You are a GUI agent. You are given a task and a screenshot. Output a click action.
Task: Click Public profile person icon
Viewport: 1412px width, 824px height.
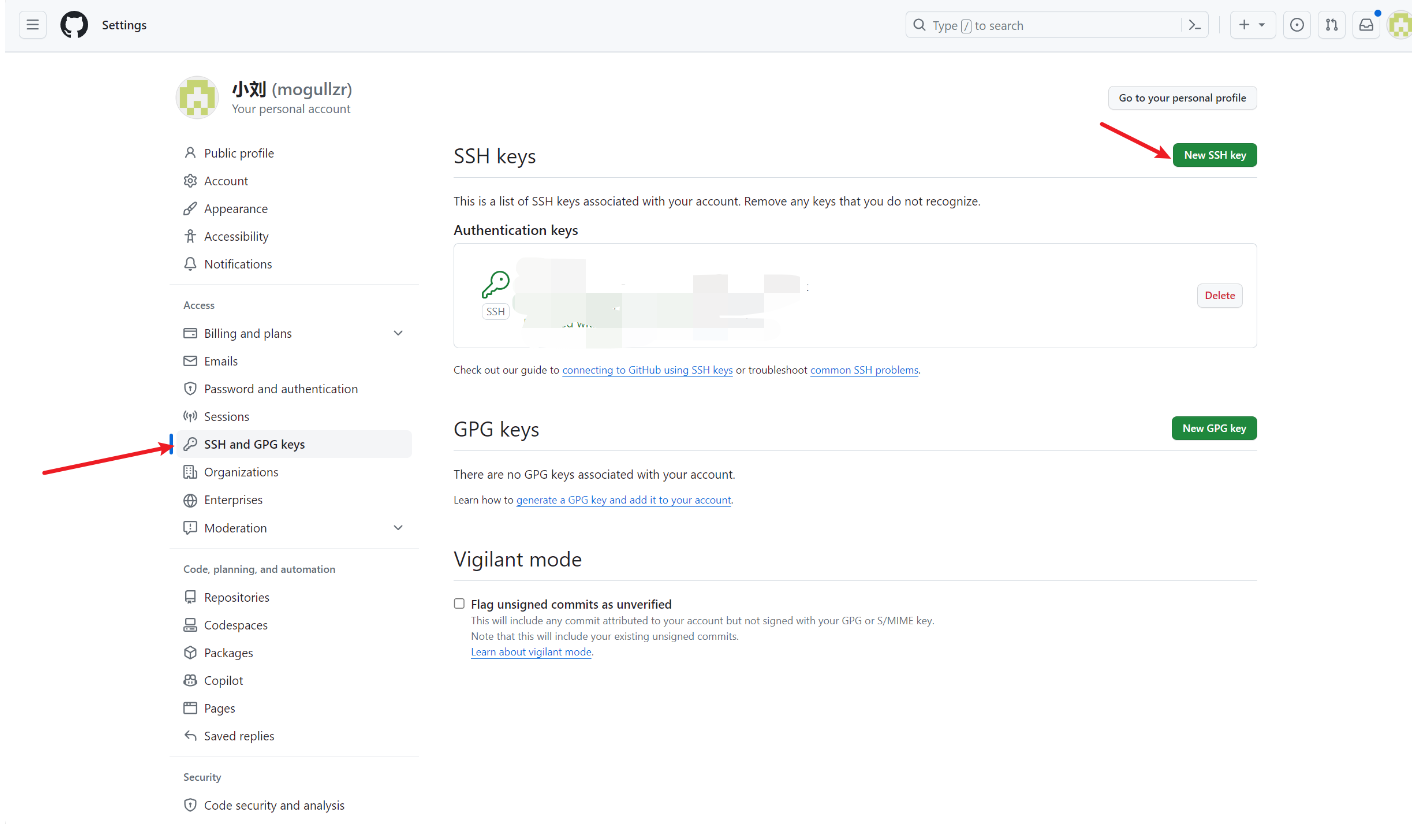[190, 153]
